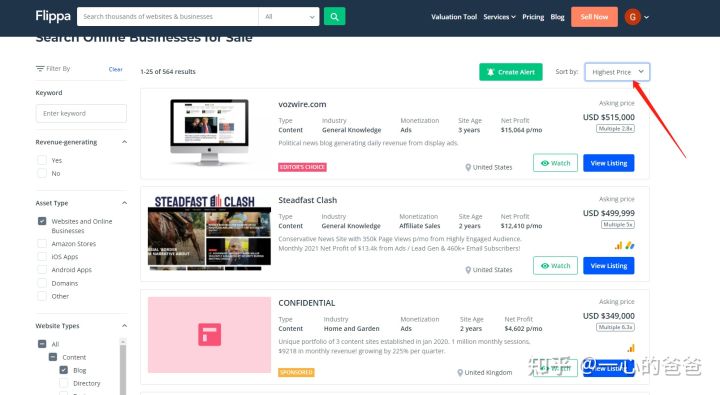Collapse the Asset Type filter section
The height and width of the screenshot is (395, 720).
click(124, 203)
